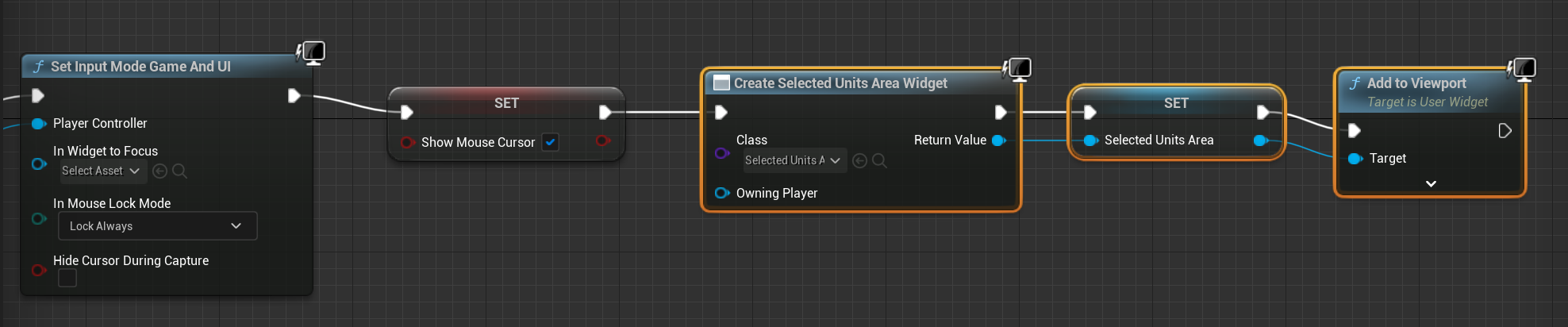Expand Add to Viewport node advanced pins
This screenshot has height=327, width=1568.
1431,183
